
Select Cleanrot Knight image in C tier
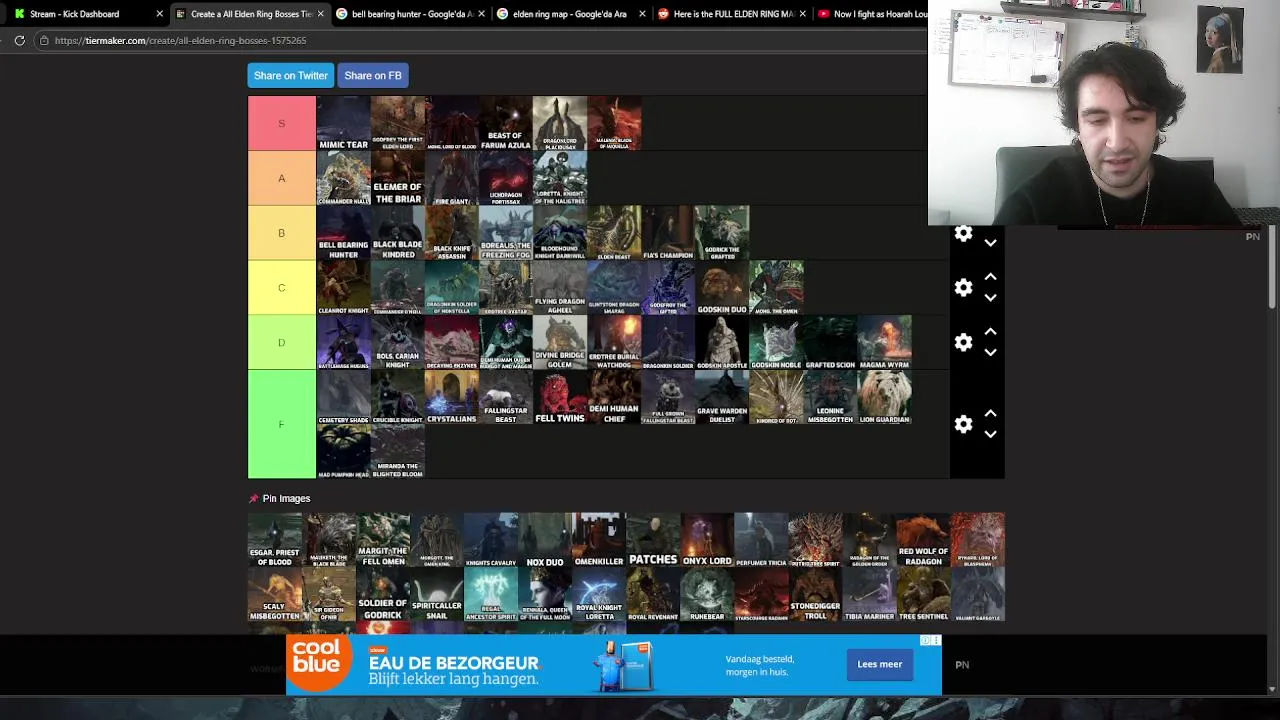click(343, 288)
